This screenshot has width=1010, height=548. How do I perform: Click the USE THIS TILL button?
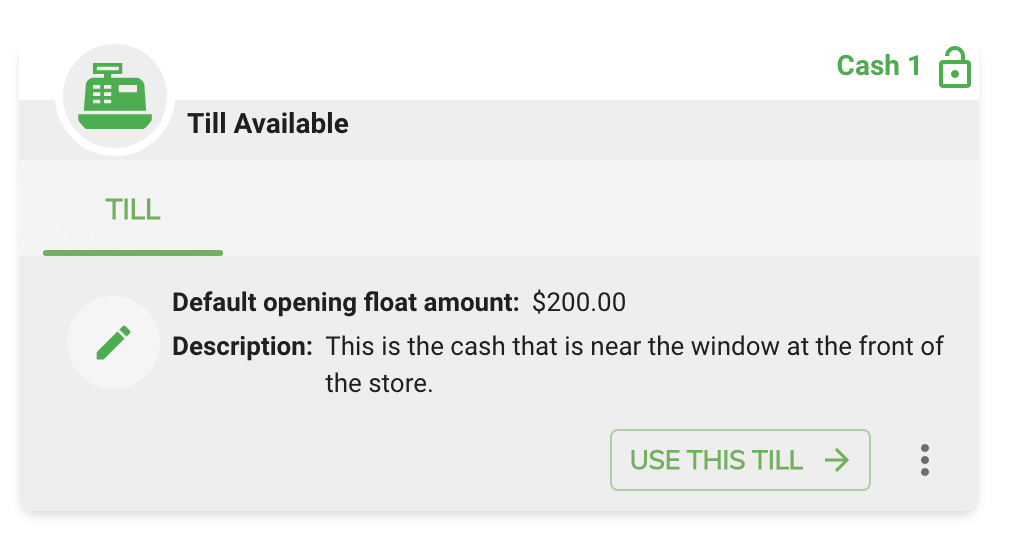740,460
